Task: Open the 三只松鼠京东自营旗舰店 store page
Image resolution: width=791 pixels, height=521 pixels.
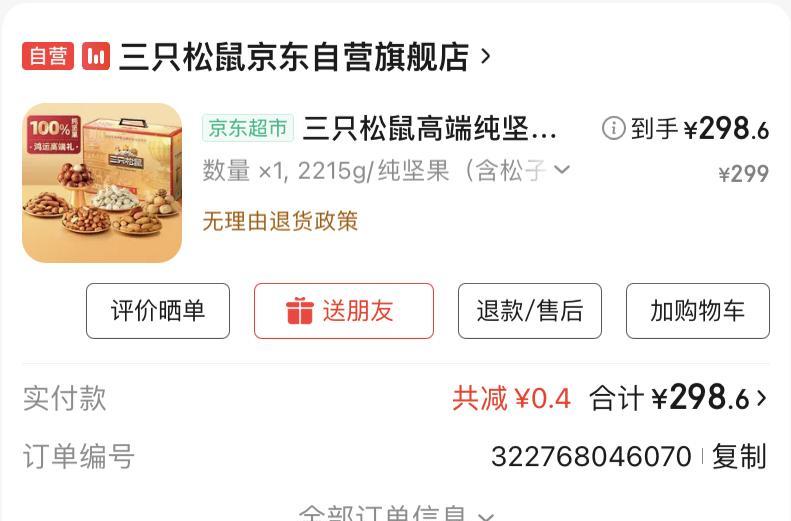Action: tap(294, 56)
